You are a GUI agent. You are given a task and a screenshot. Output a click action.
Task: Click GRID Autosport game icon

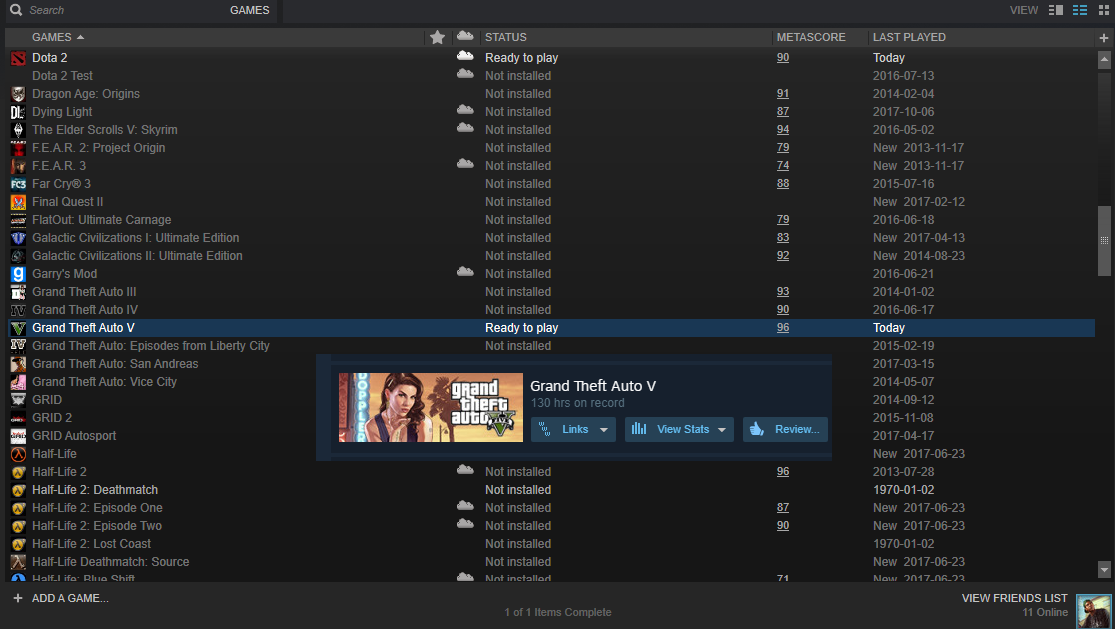(18, 436)
